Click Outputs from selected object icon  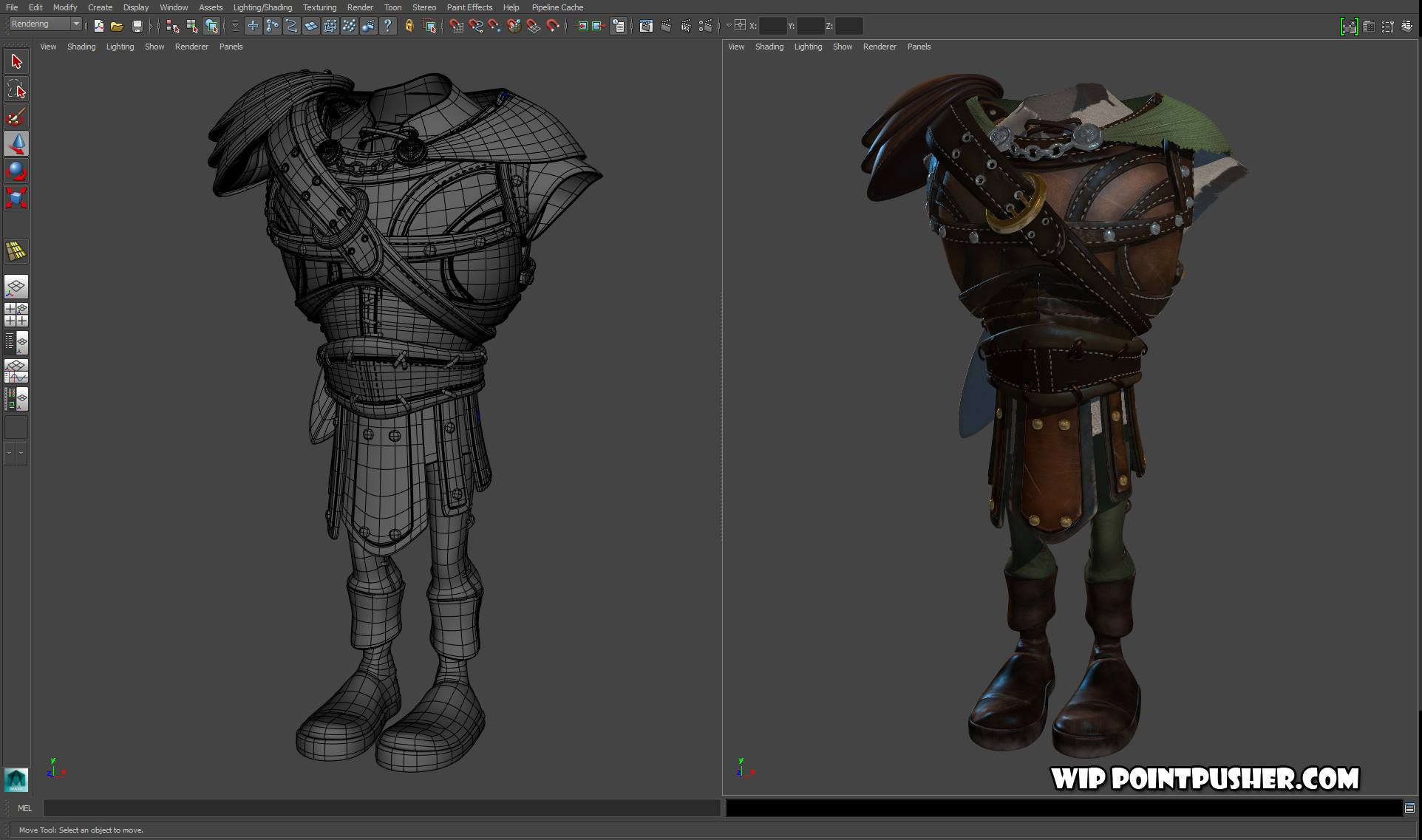(599, 26)
